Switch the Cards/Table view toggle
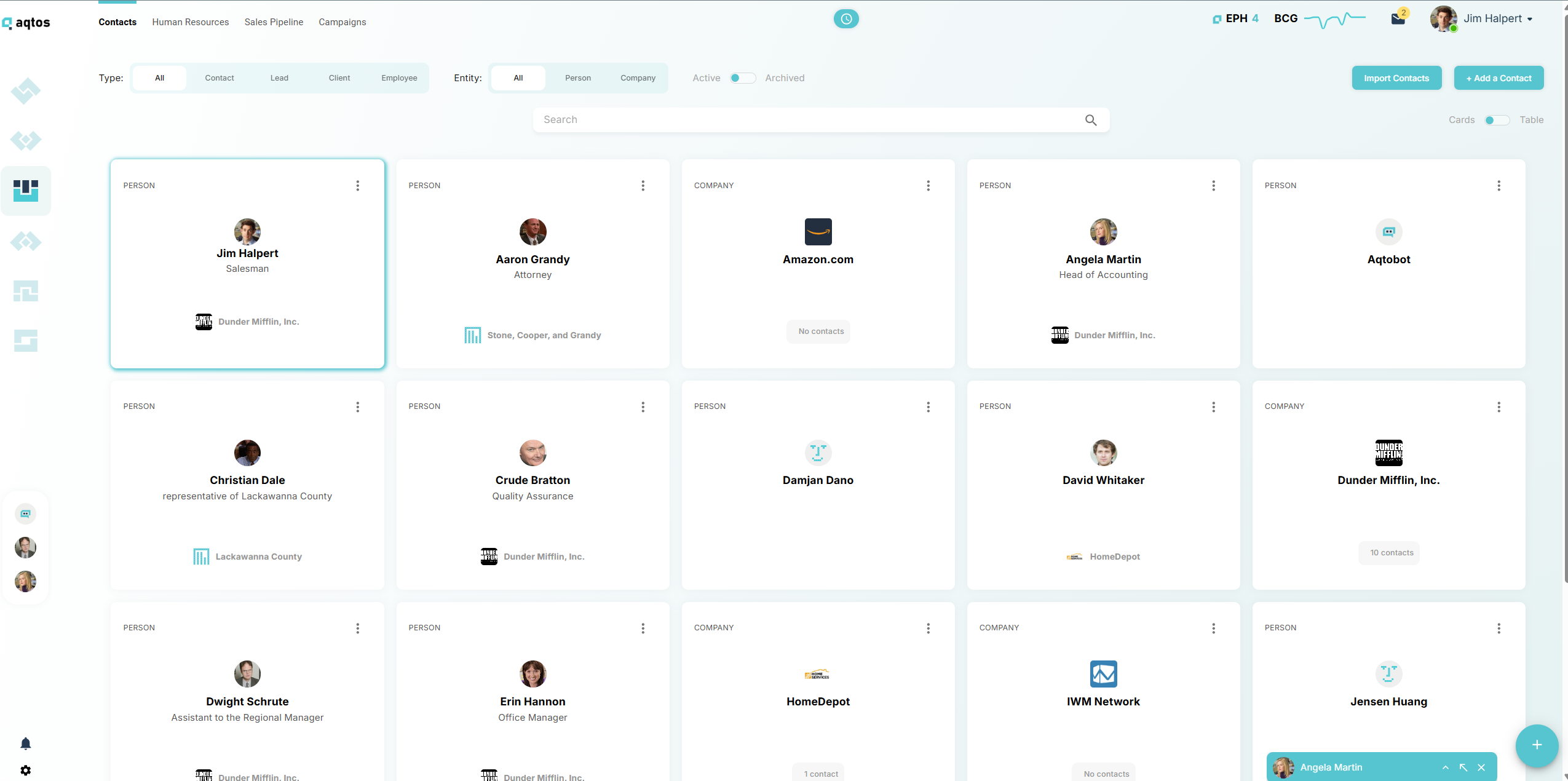 pos(1497,120)
